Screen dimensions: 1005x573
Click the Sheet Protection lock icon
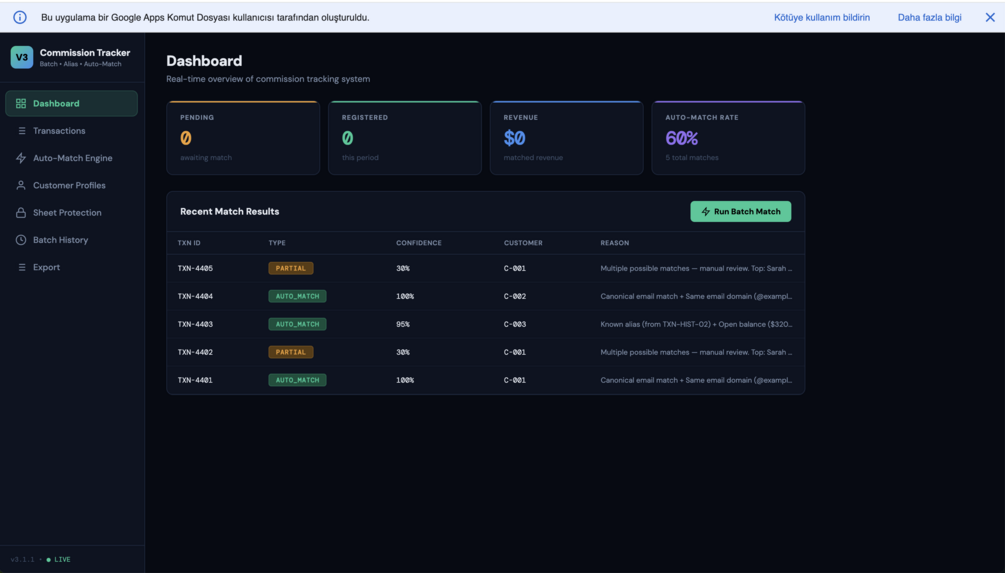[21, 212]
